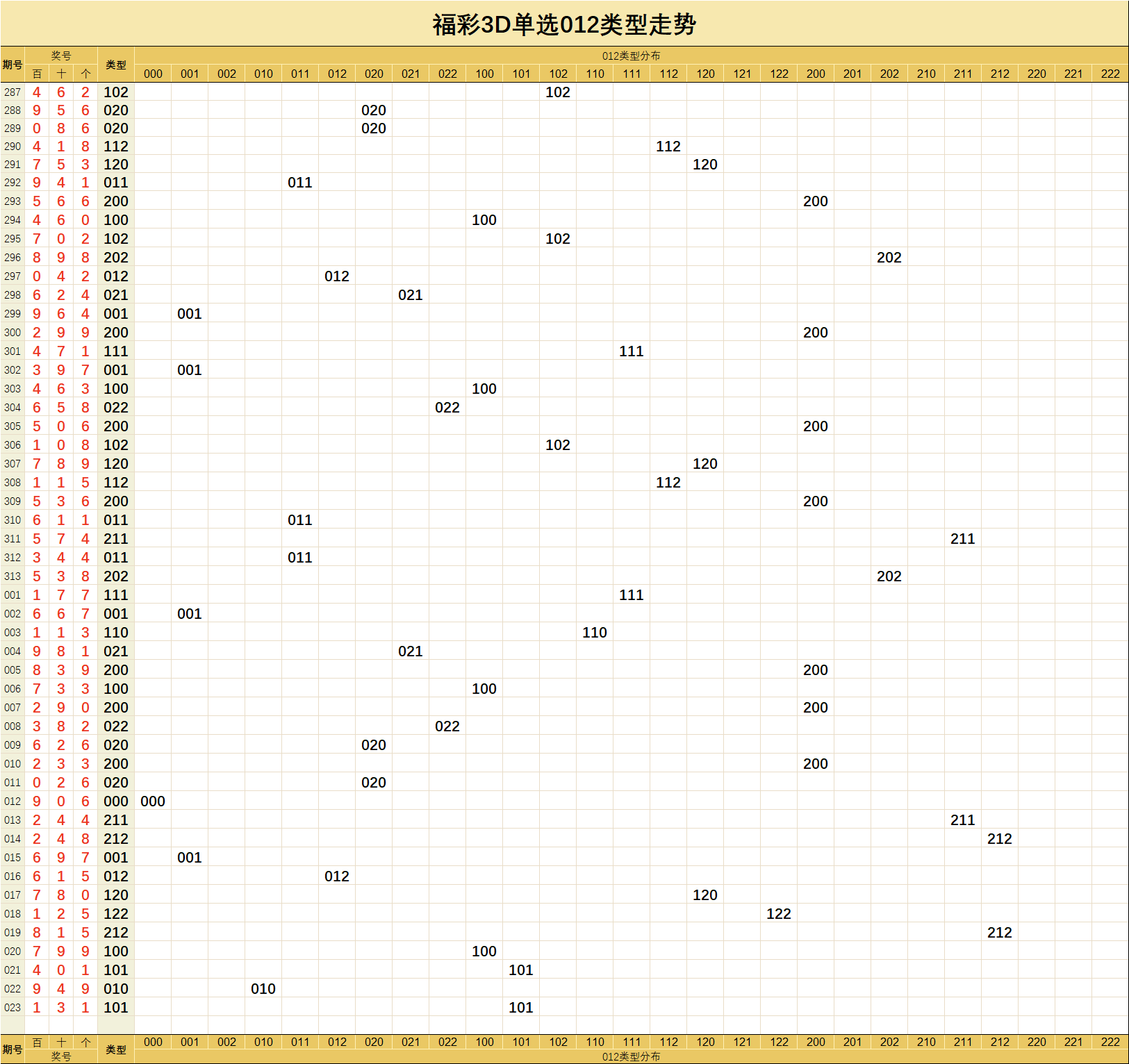The height and width of the screenshot is (1064, 1129).
Task: Click distribution marker 000 in row 012
Action: [x=153, y=801]
